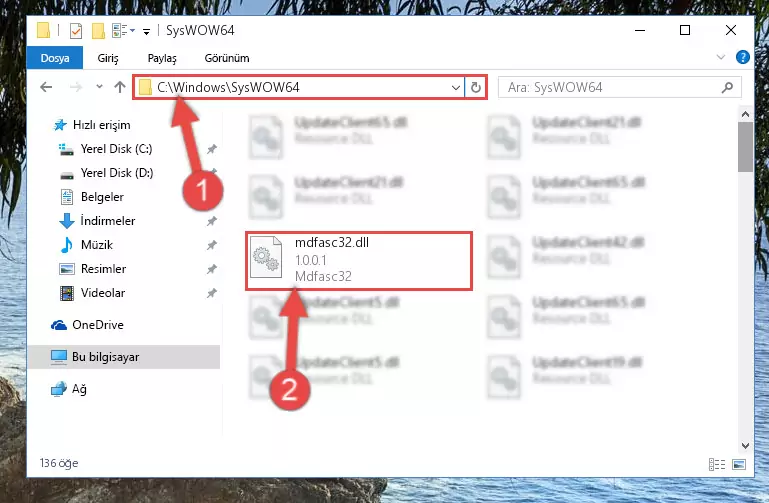Switch to large icons view in status bar
The height and width of the screenshot is (503, 769).
(x=739, y=464)
